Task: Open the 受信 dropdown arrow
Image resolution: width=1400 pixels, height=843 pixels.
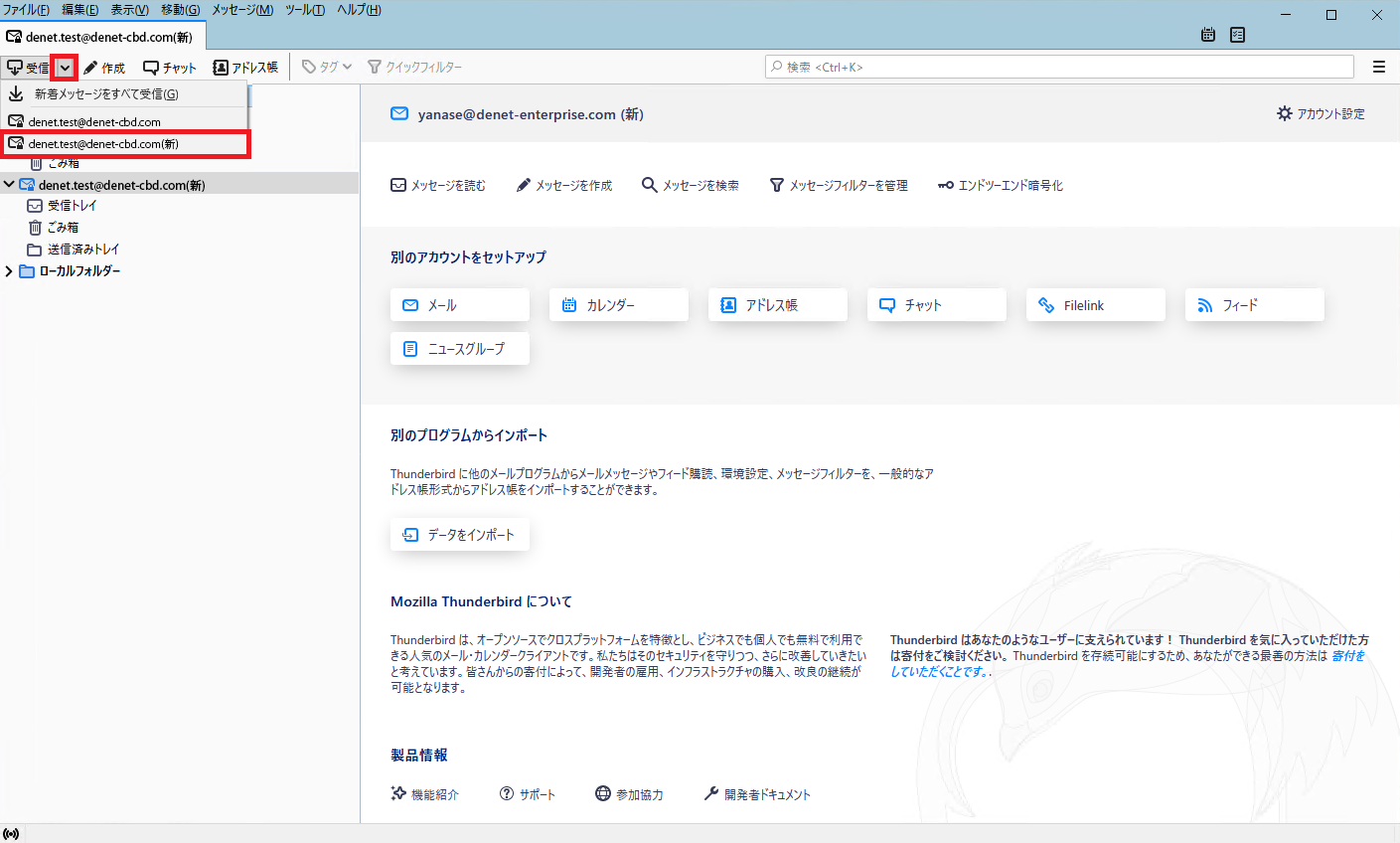Action: [65, 68]
